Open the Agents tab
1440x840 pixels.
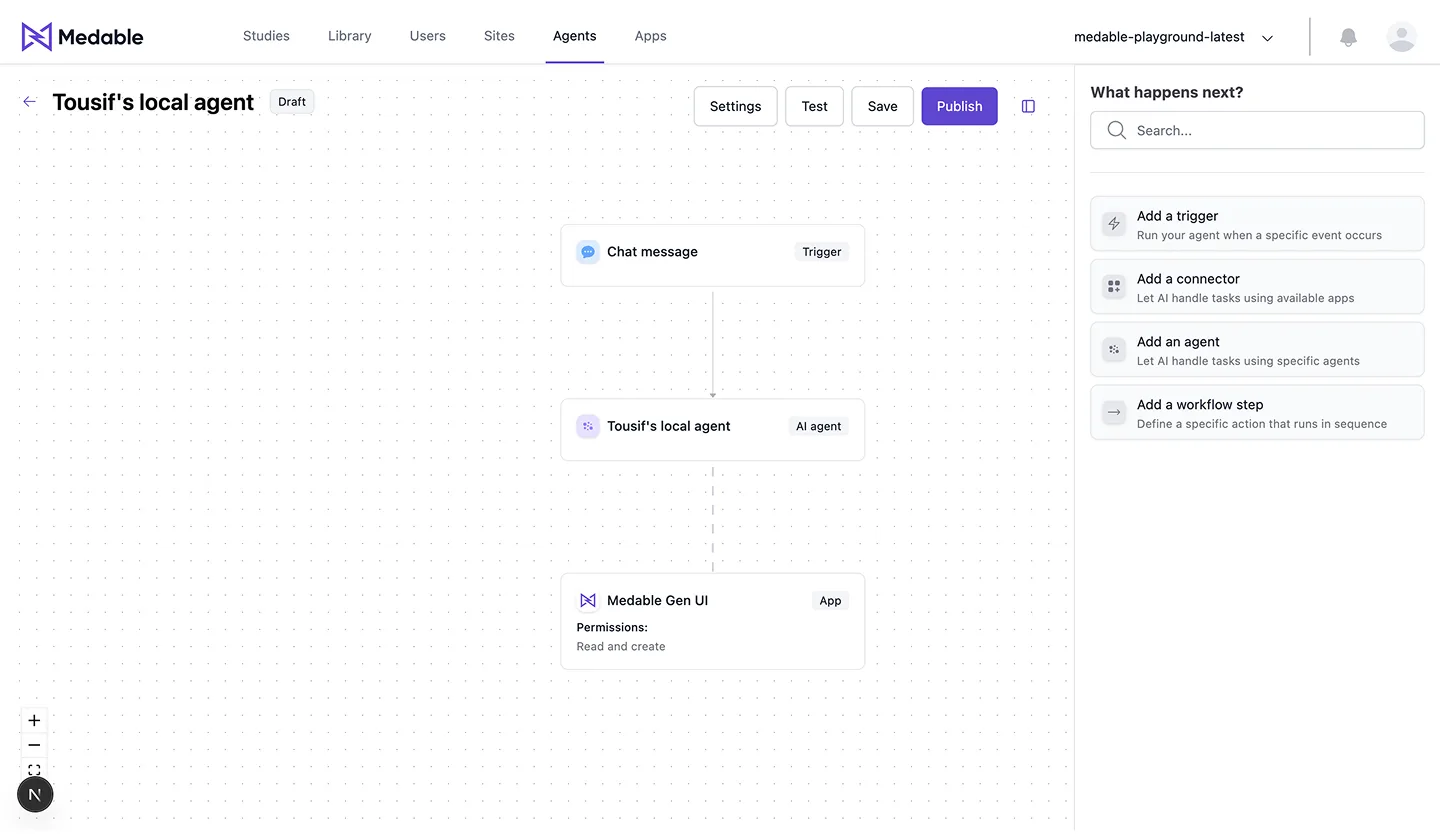pyautogui.click(x=575, y=36)
